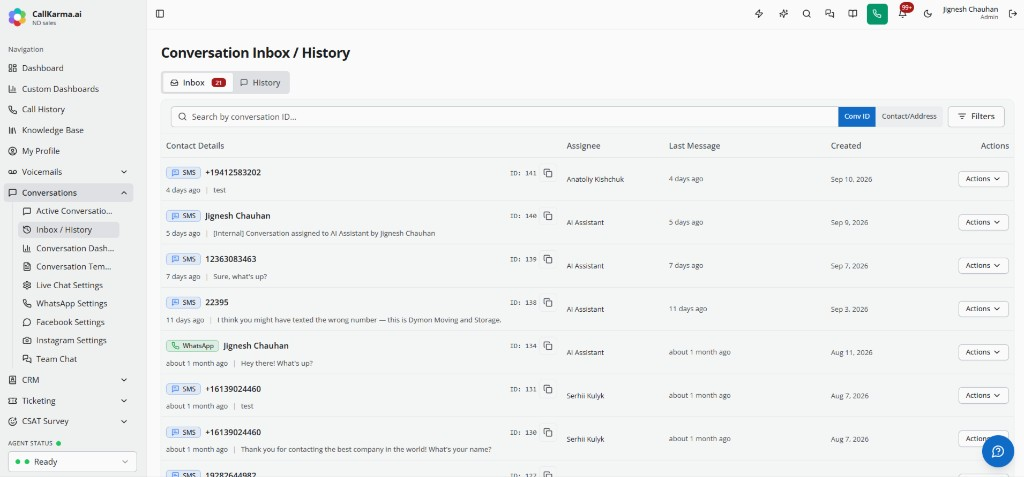Expand the Voicemails menu
Viewport: 1024px width, 477px height.
point(69,172)
